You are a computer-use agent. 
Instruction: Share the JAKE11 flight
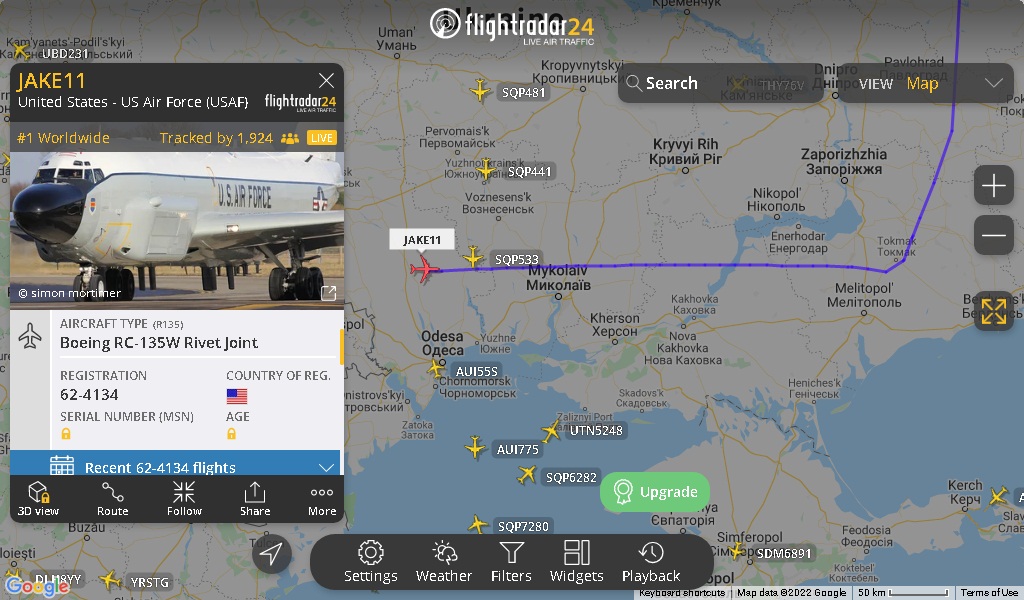(255, 498)
